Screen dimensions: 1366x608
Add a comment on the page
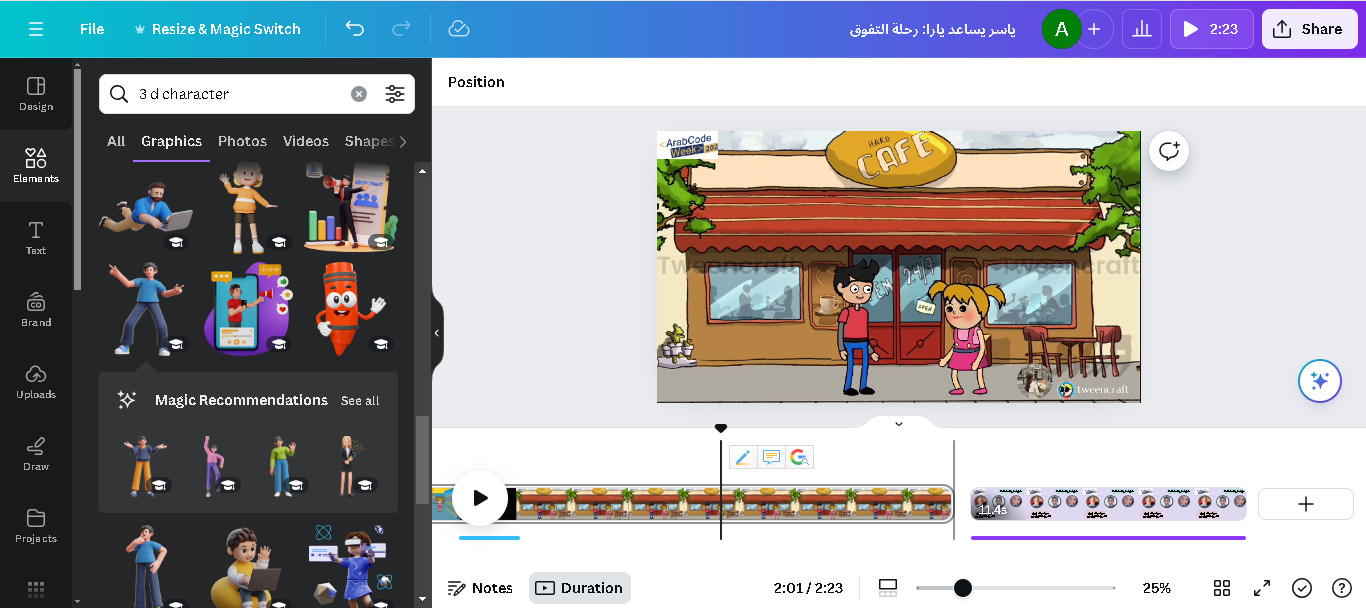pyautogui.click(x=1168, y=151)
